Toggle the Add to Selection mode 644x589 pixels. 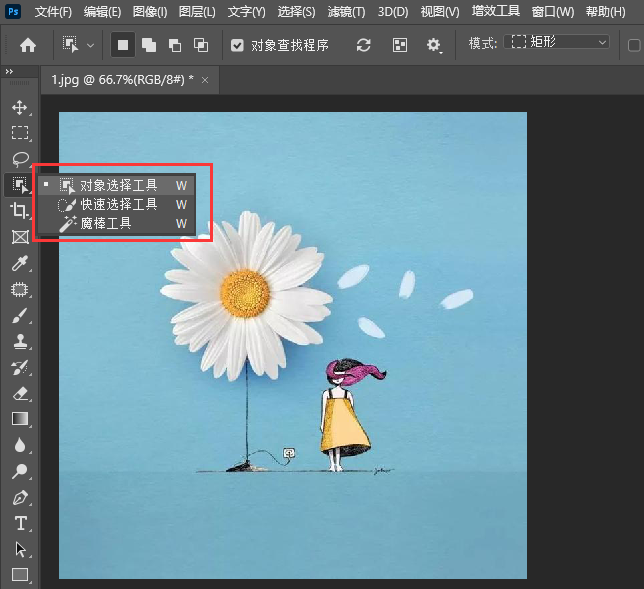pyautogui.click(x=148, y=45)
